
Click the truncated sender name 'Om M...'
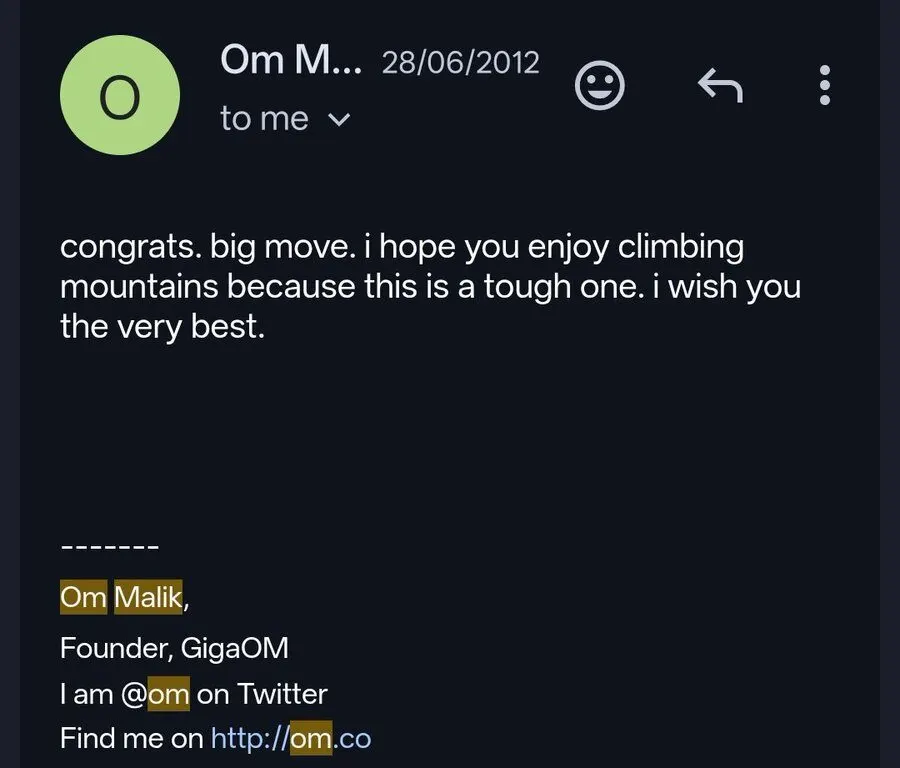click(x=291, y=60)
